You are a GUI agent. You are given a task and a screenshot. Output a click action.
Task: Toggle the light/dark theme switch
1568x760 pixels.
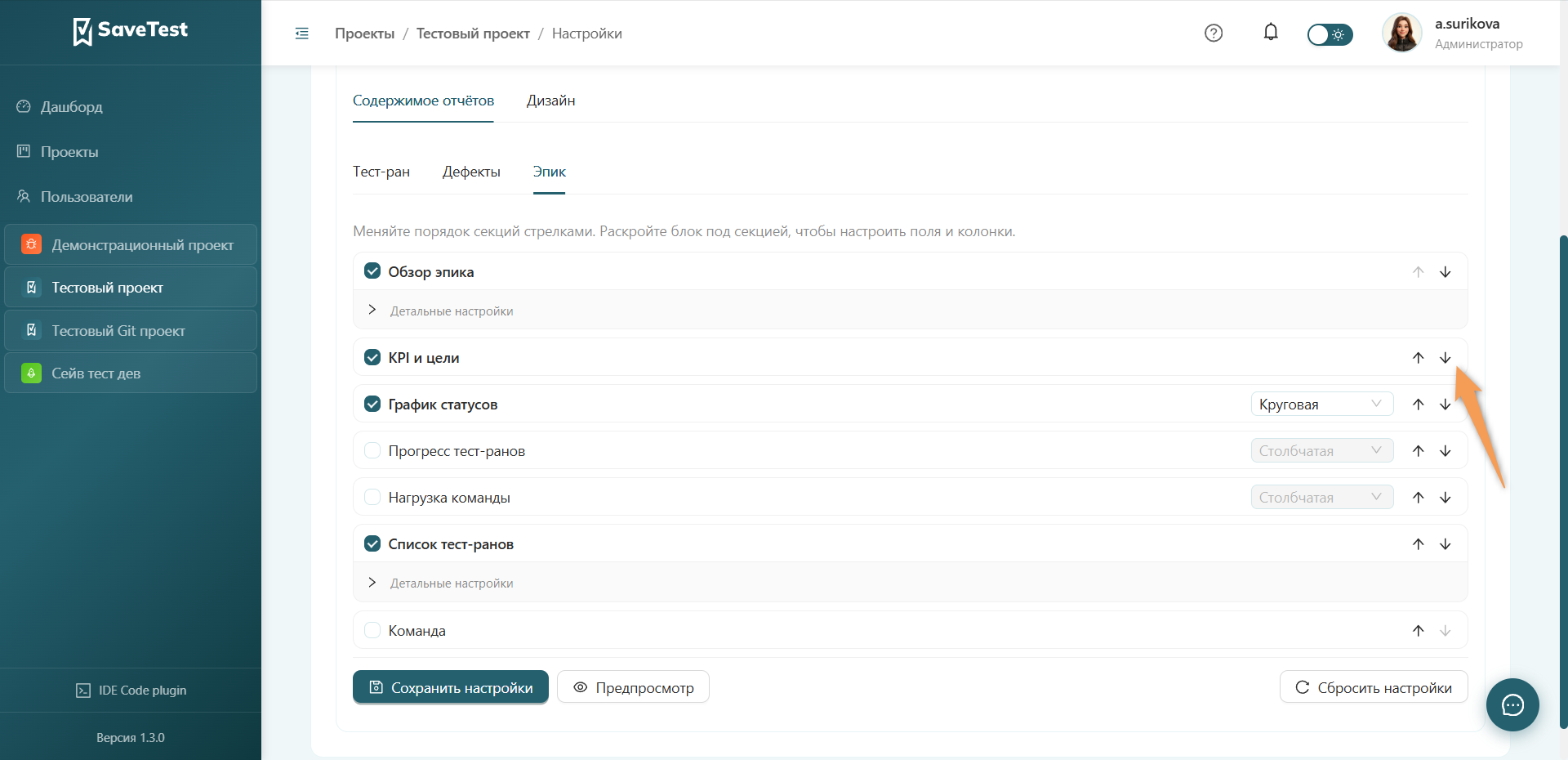click(1330, 34)
